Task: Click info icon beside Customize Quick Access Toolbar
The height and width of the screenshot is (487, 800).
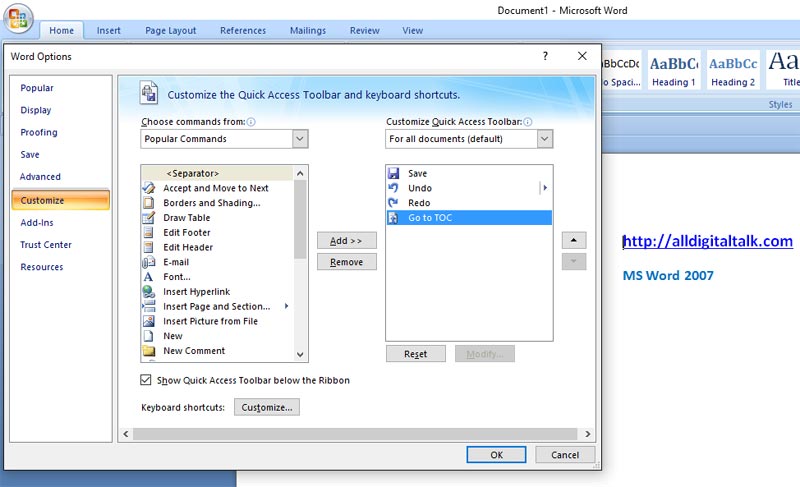Action: click(x=528, y=122)
